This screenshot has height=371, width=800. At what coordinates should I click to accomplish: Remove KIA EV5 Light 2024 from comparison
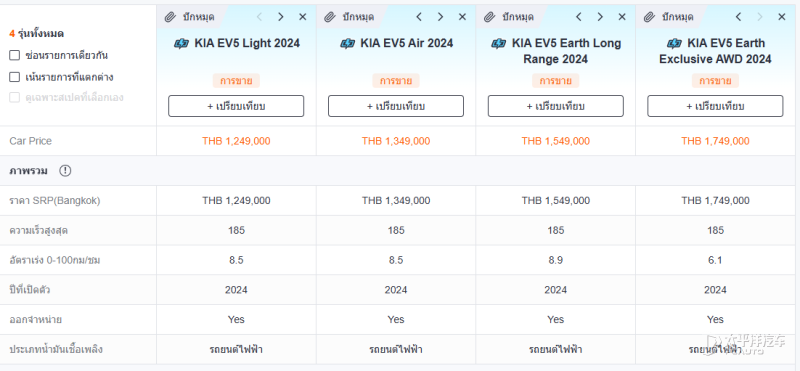303,17
